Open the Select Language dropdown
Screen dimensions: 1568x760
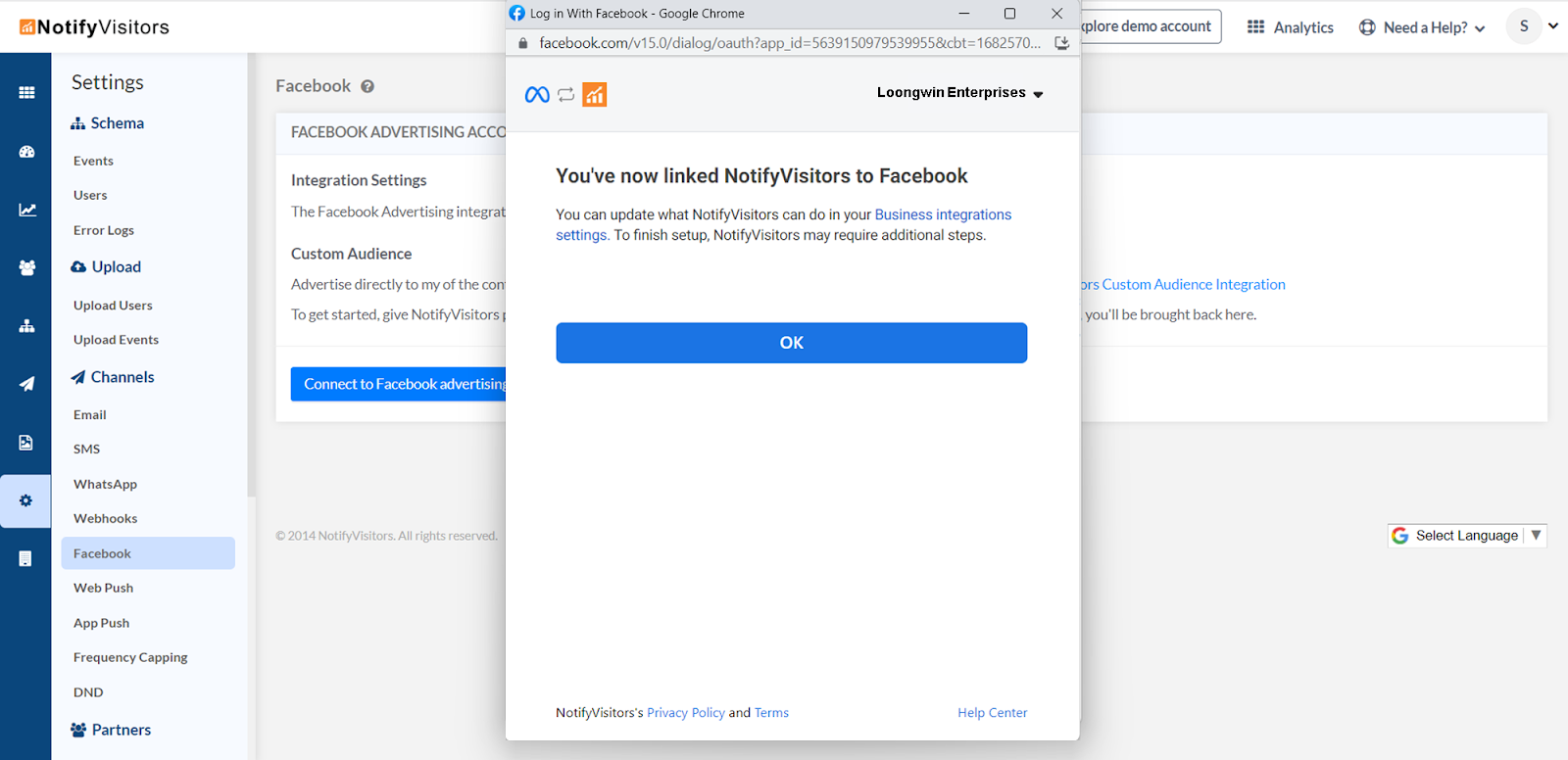[1467, 536]
